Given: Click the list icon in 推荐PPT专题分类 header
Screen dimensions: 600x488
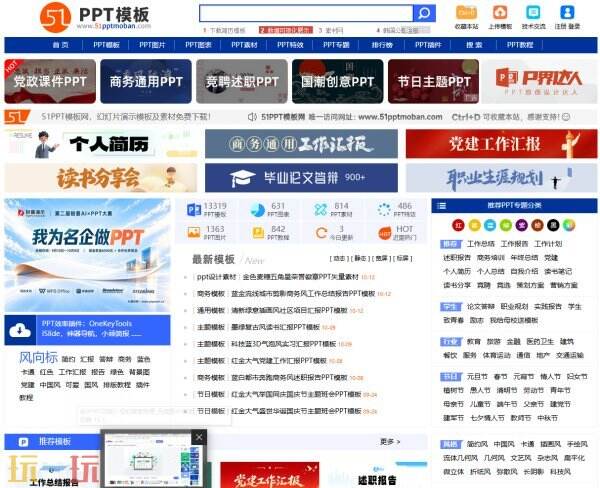Looking at the screenshot, I should tap(442, 206).
